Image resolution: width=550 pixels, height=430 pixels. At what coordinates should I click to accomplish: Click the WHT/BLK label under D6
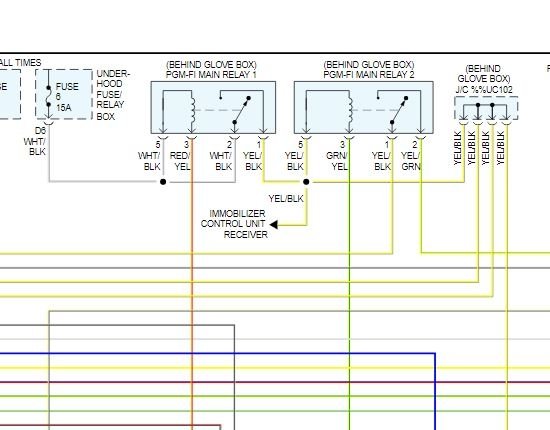35,147
